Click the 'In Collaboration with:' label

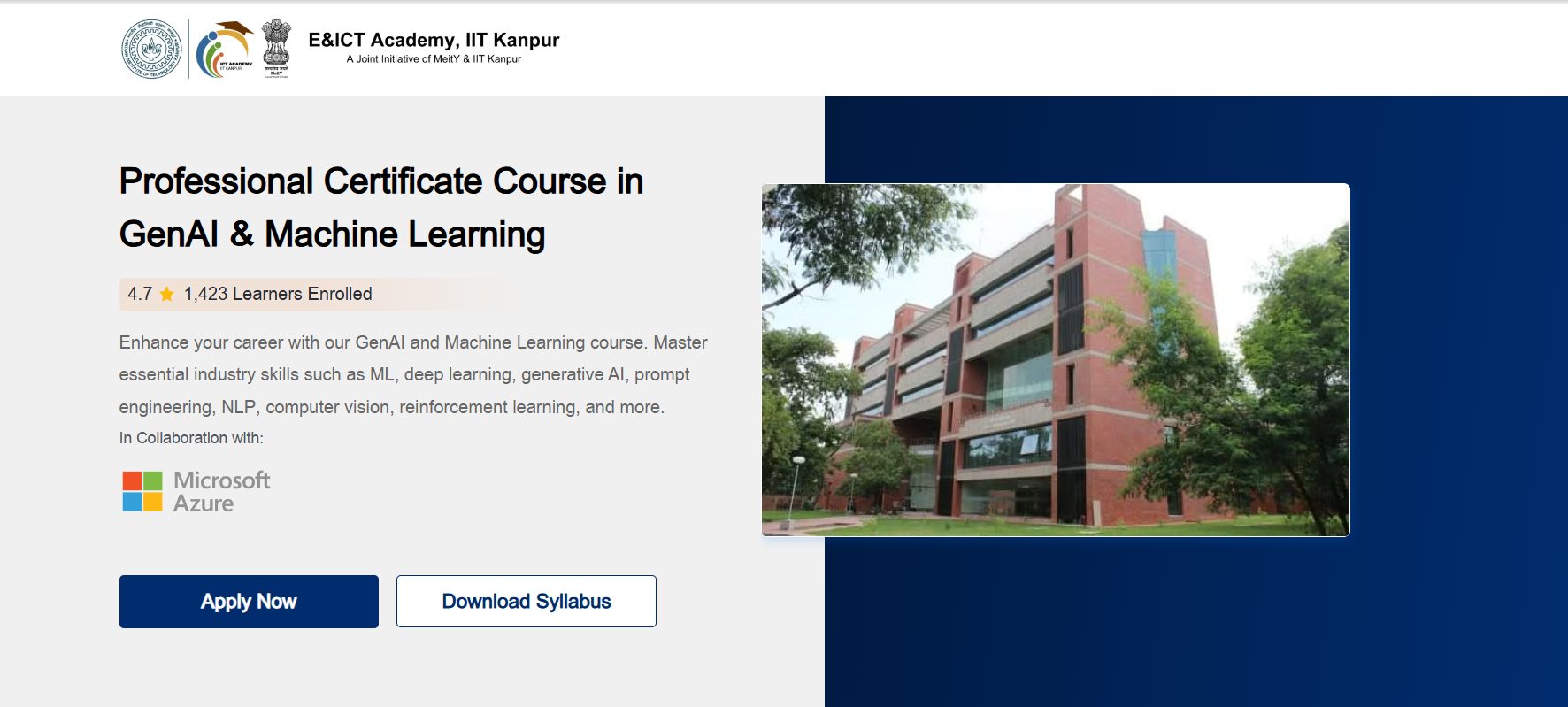[x=191, y=438]
